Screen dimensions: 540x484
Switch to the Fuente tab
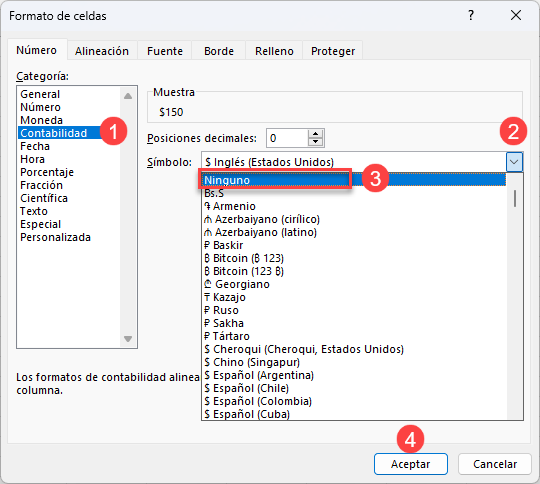tap(165, 51)
